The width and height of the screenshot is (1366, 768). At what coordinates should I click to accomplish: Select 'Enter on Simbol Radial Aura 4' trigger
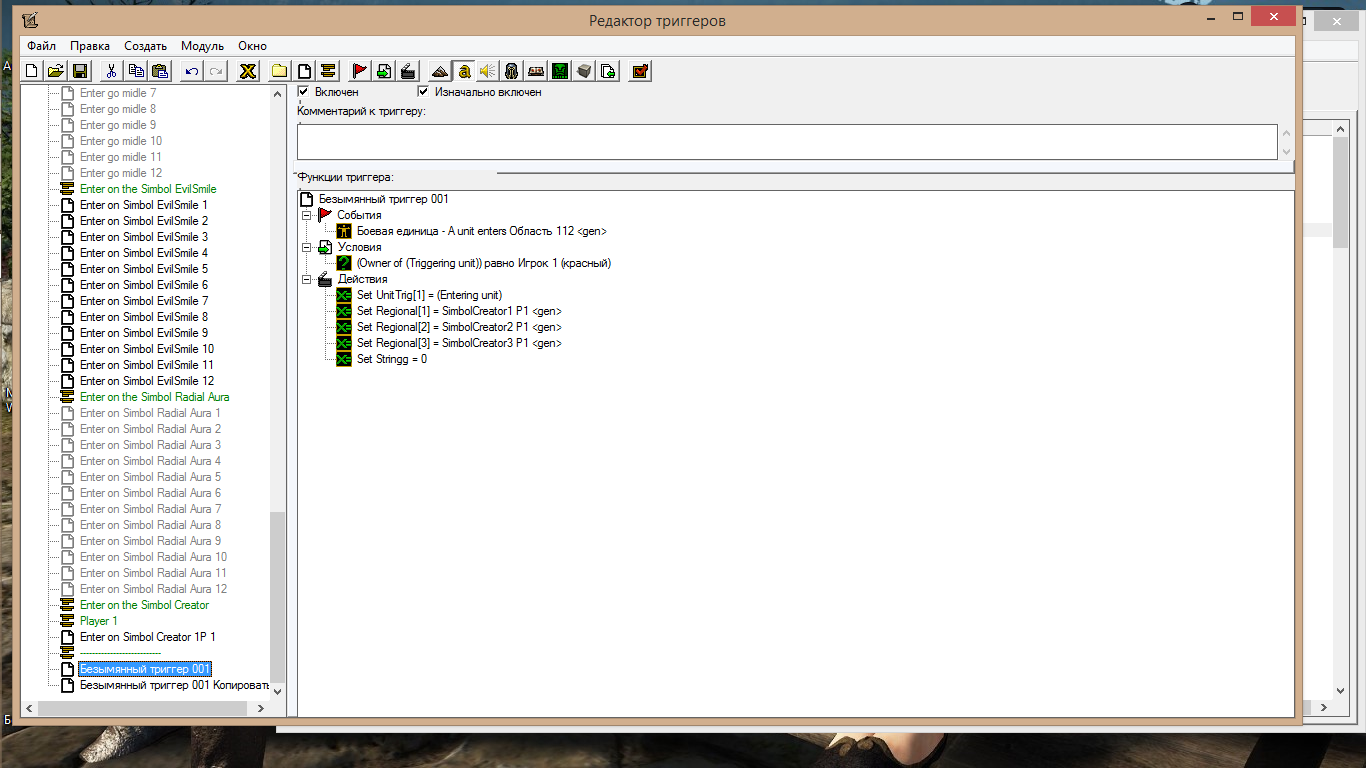click(150, 461)
